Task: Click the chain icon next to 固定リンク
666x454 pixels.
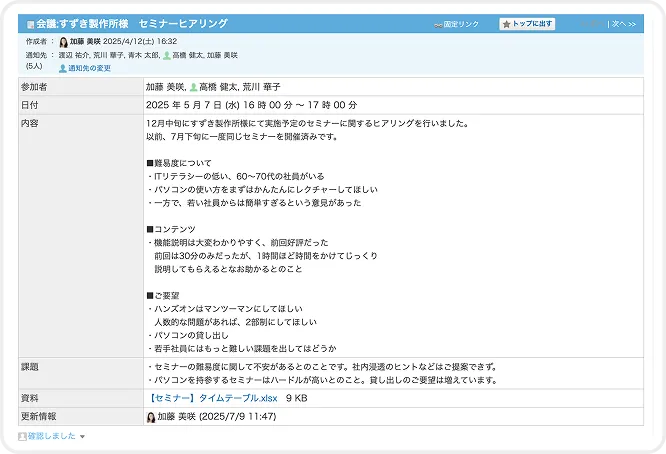Action: [438, 24]
